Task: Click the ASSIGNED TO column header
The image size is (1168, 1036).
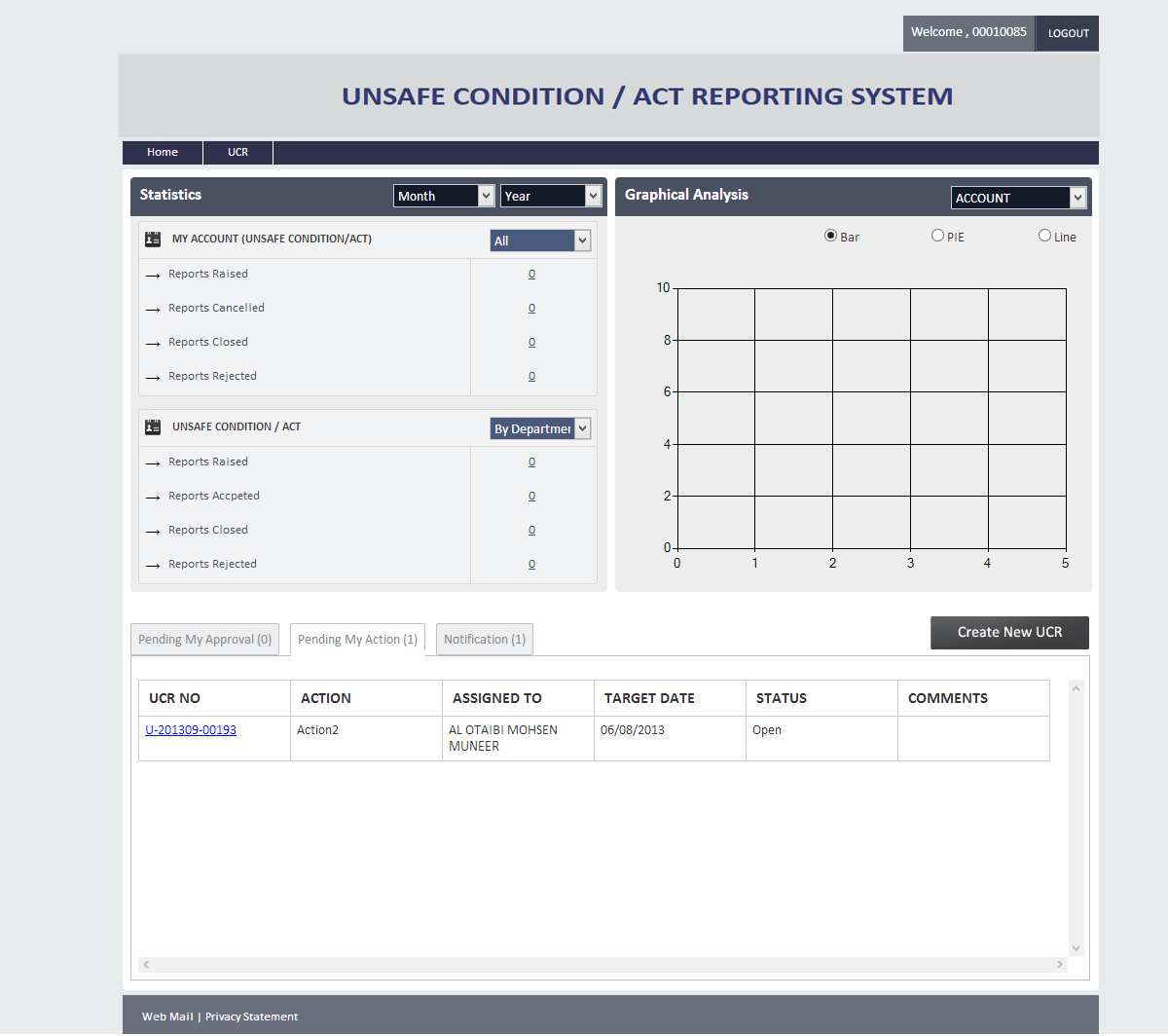Action: click(x=518, y=698)
